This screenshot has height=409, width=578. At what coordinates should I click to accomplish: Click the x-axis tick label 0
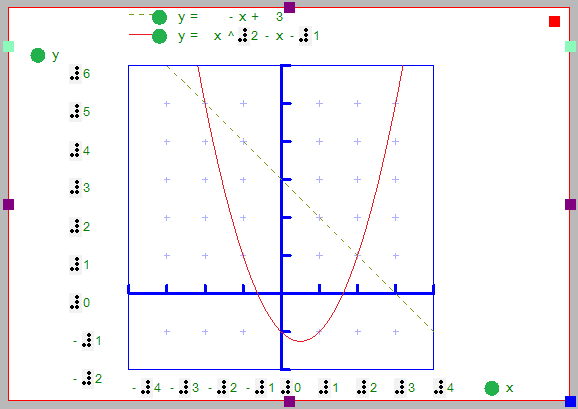tap(291, 388)
